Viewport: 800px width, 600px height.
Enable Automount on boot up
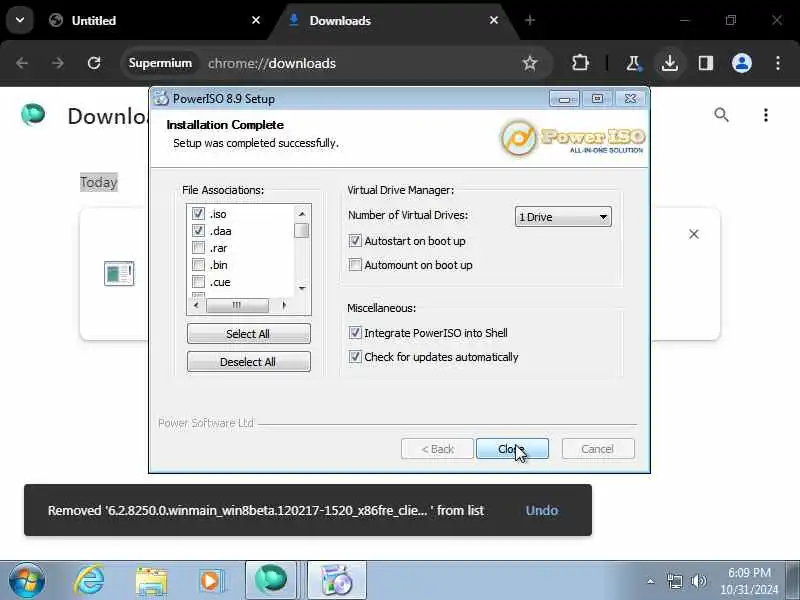point(355,264)
